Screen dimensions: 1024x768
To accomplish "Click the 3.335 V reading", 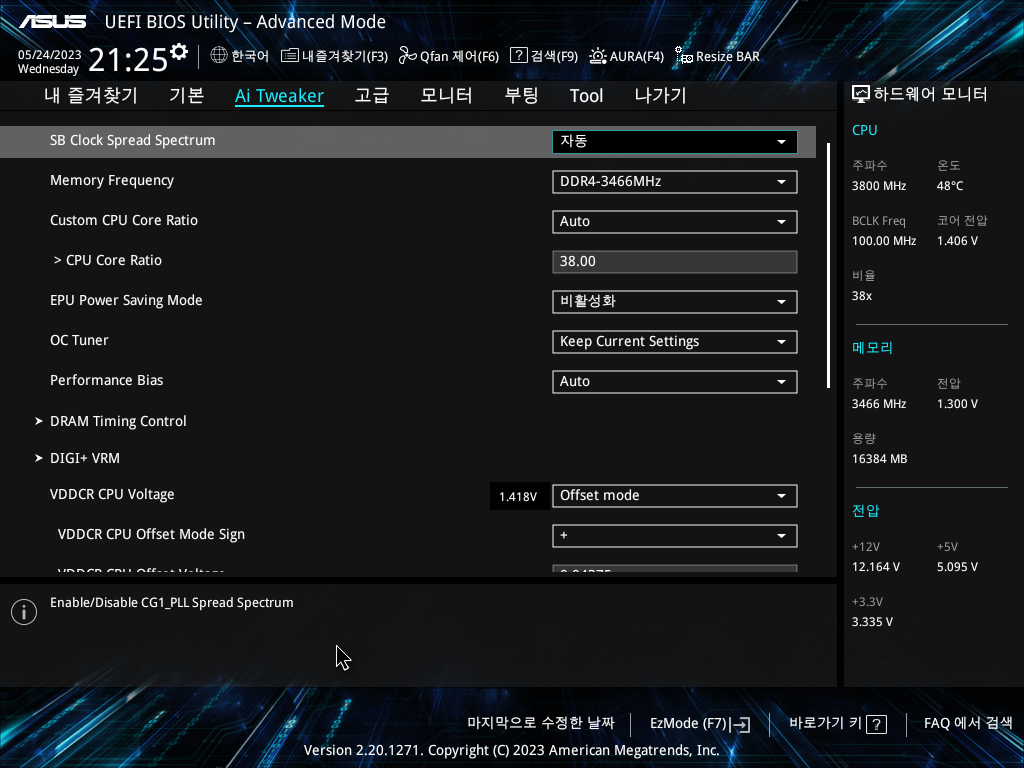I will [x=872, y=622].
